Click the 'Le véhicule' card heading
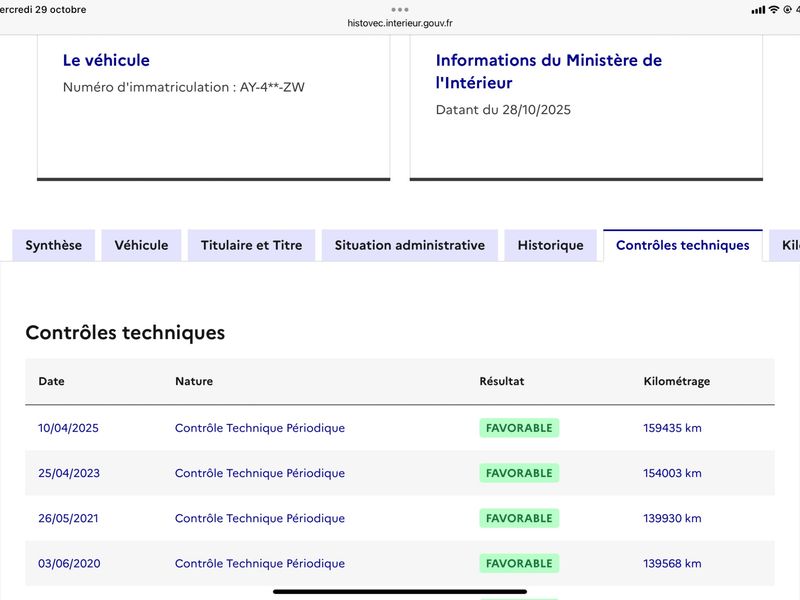 (106, 60)
